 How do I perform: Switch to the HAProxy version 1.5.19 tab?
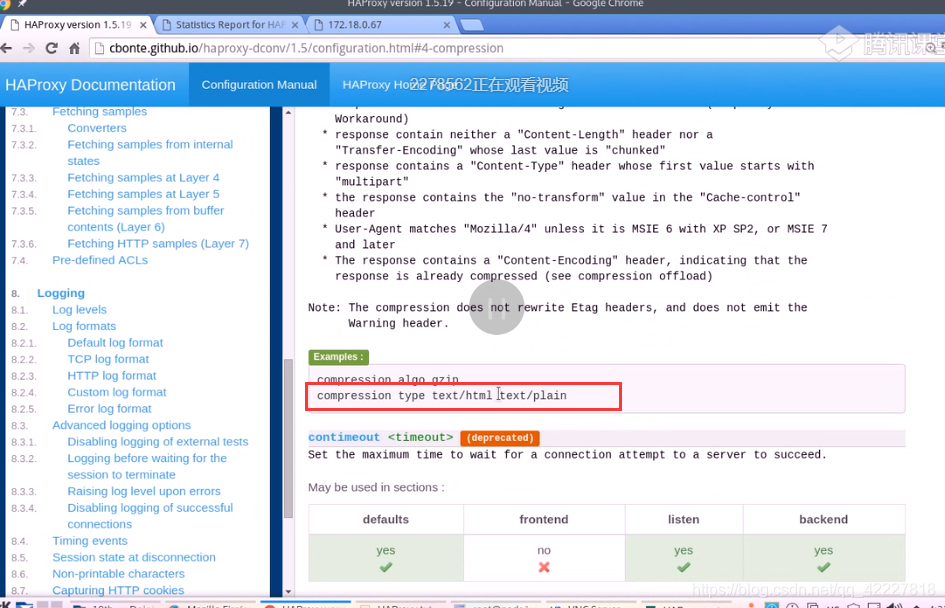click(x=77, y=25)
